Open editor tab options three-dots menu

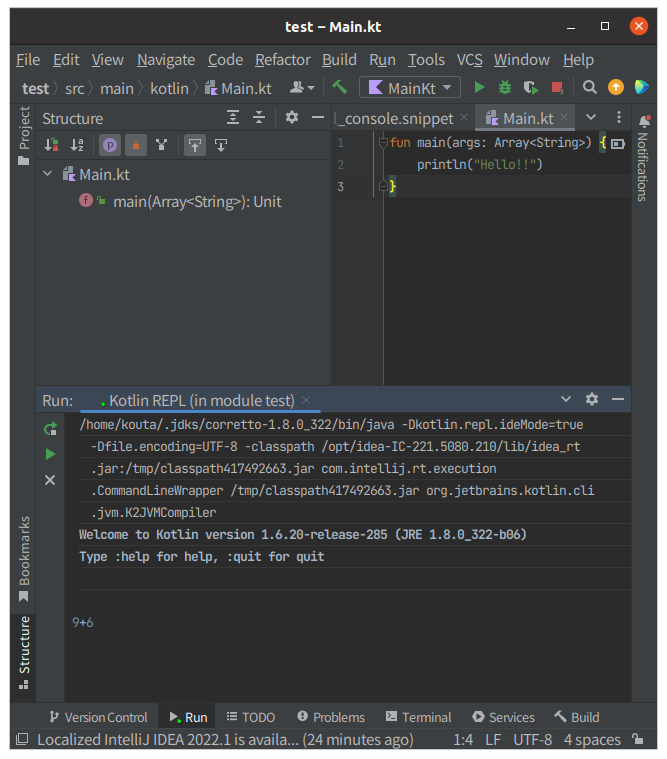point(619,118)
